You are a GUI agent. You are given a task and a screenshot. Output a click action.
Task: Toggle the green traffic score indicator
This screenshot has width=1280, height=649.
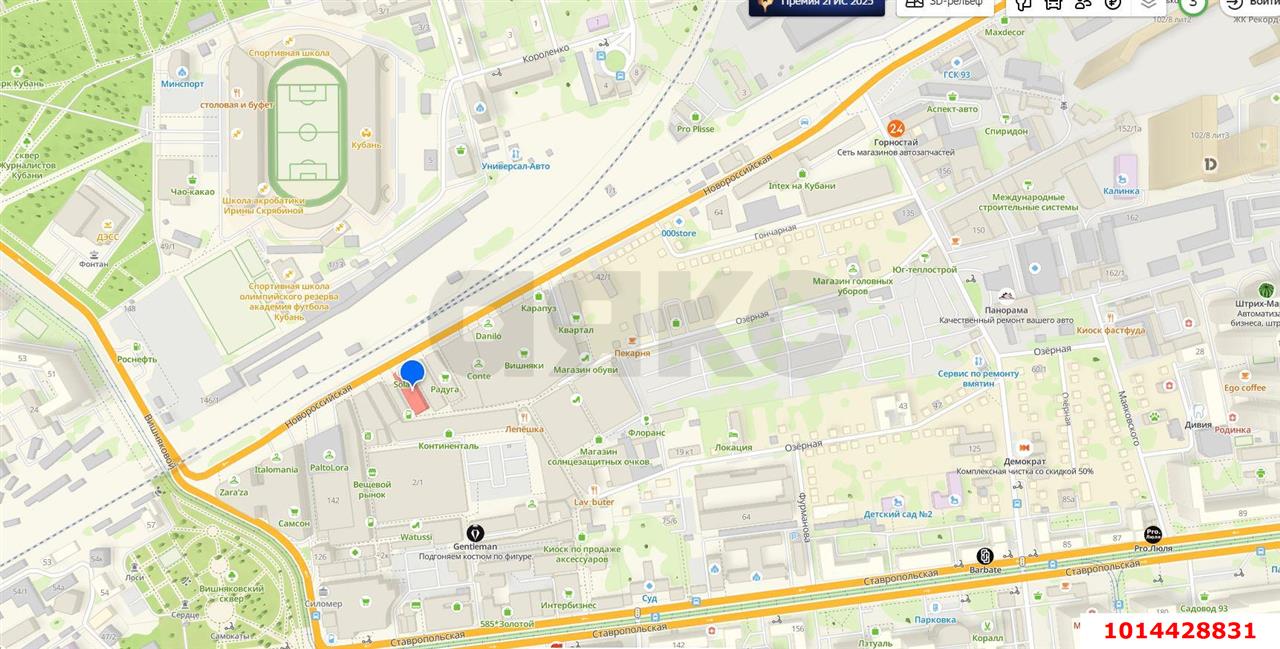(x=1192, y=4)
